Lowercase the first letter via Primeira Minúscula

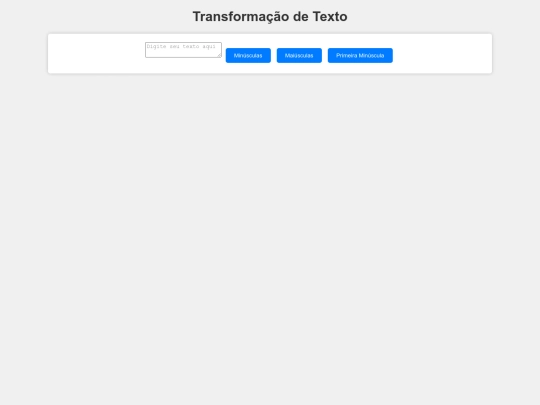tap(360, 55)
